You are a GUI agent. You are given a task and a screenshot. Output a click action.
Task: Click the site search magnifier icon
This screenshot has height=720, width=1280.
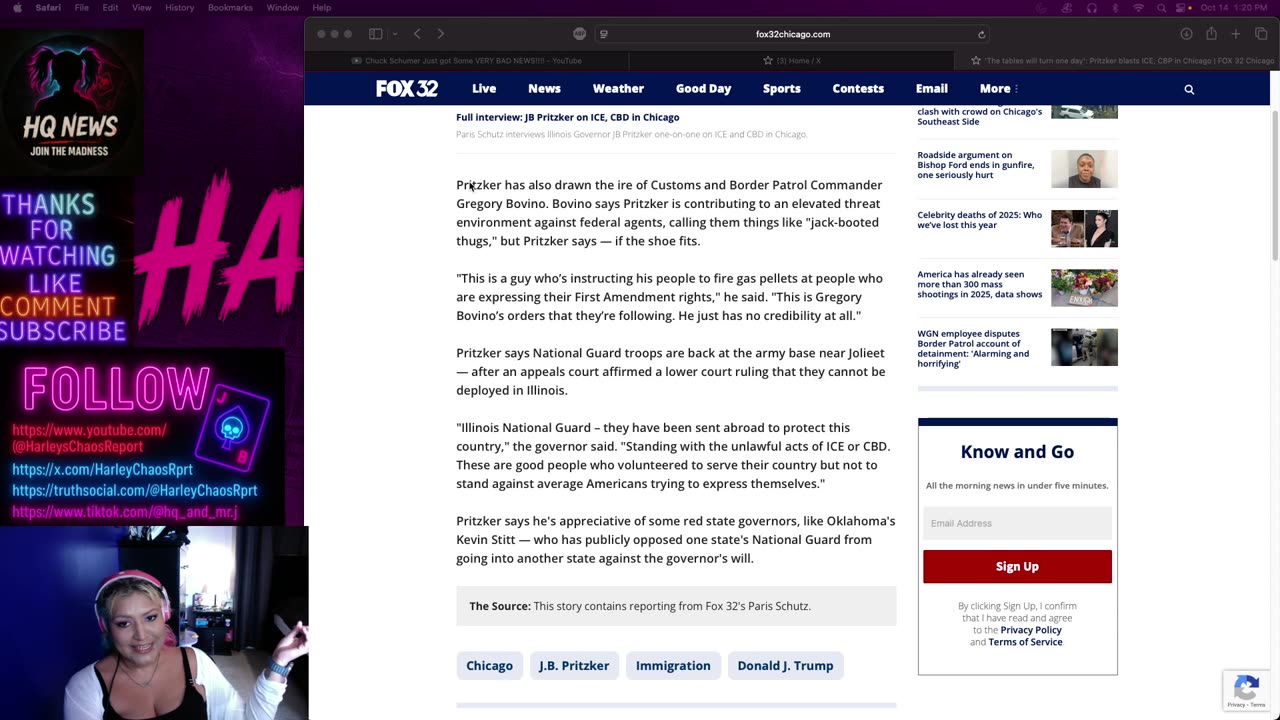1189,89
